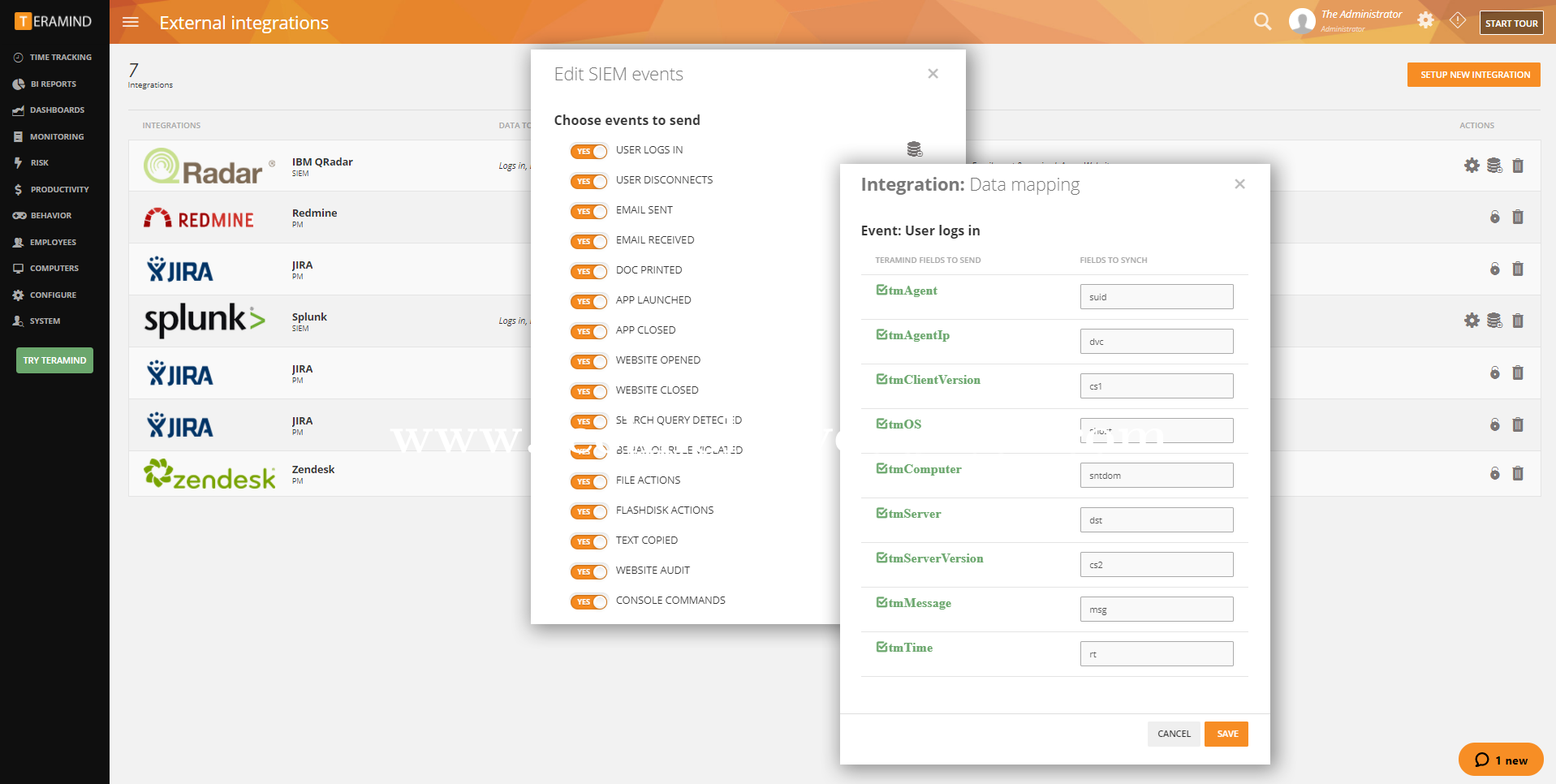Click the IBM QRadar settings gear icon
Screen dimensions: 1556x784
[1472, 166]
